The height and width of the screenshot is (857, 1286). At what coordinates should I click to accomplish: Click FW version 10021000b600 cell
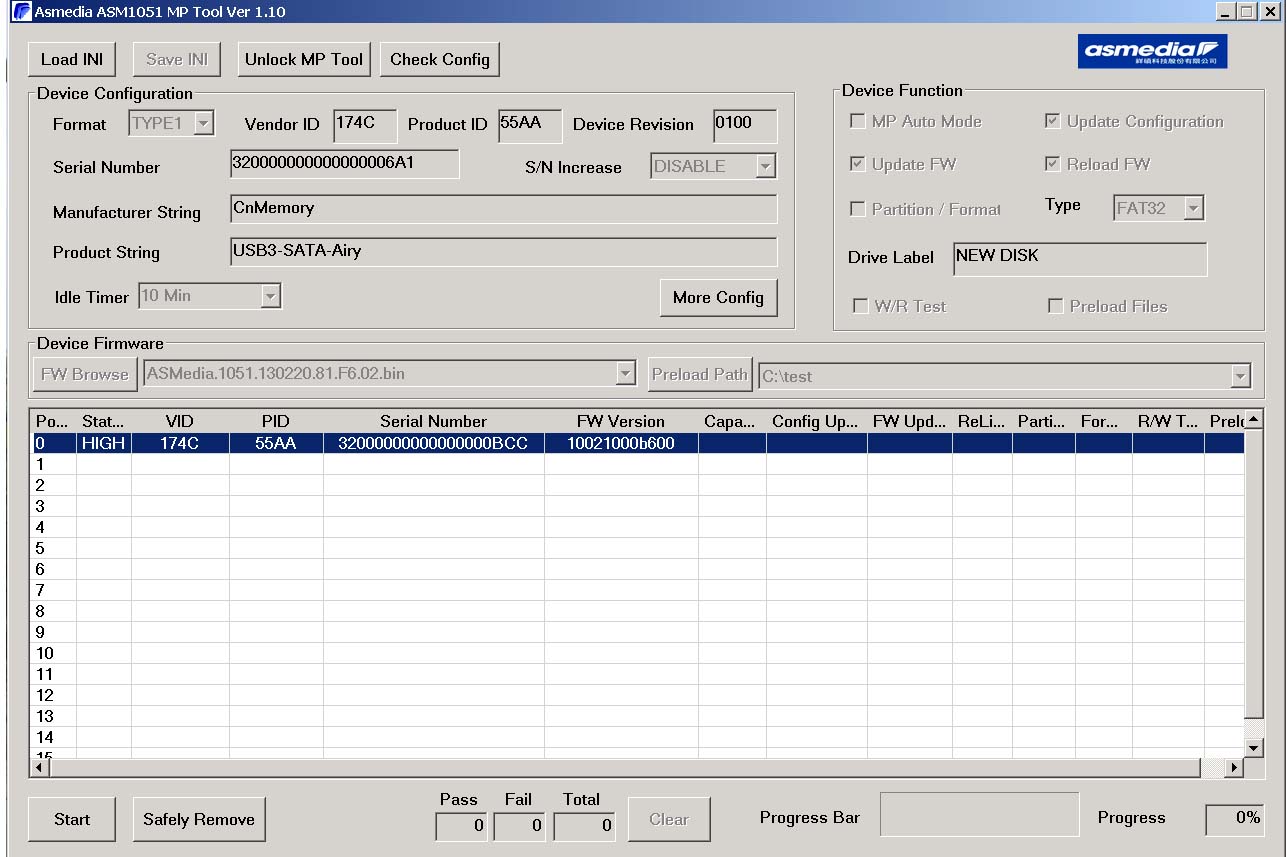(x=621, y=443)
